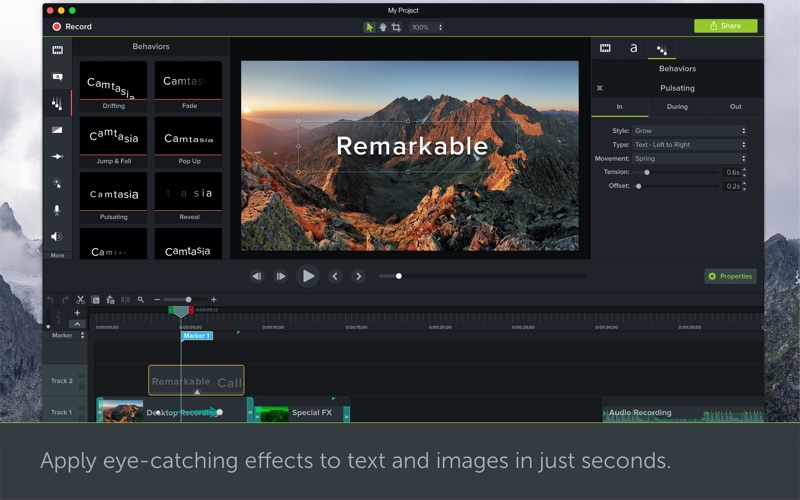This screenshot has height=500, width=800.
Task: Open the Style dropdown showing Grow
Action: 690,131
